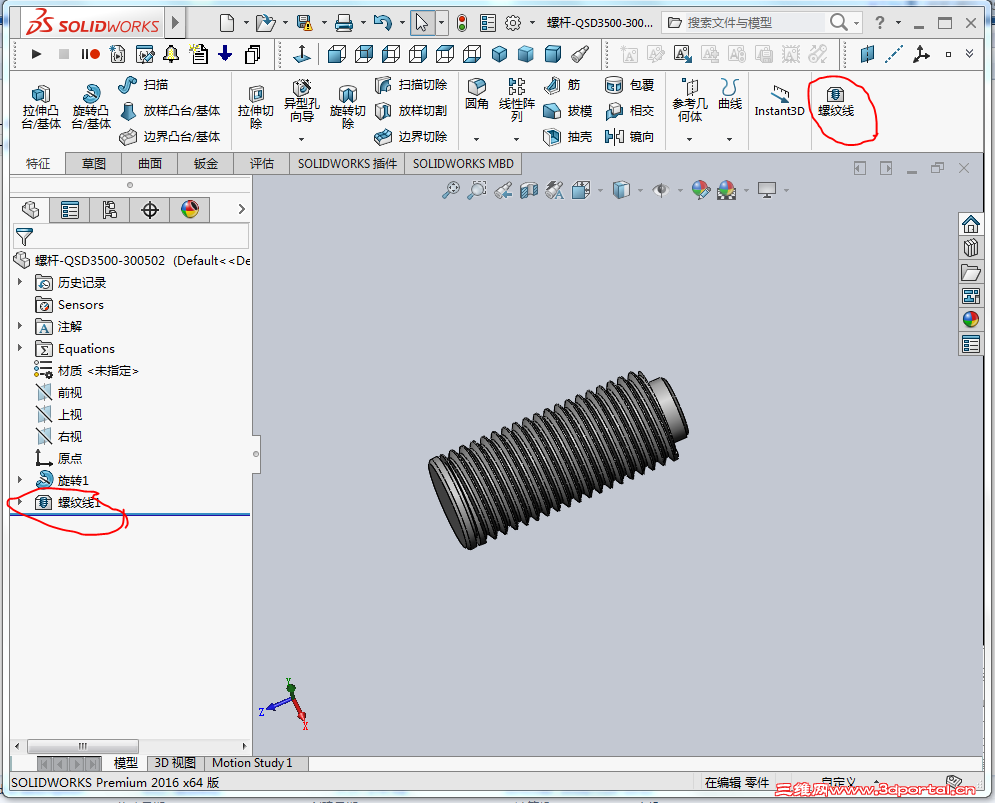Click the Intersect (相交) tool
Image resolution: width=995 pixels, height=803 pixels.
pos(629,110)
